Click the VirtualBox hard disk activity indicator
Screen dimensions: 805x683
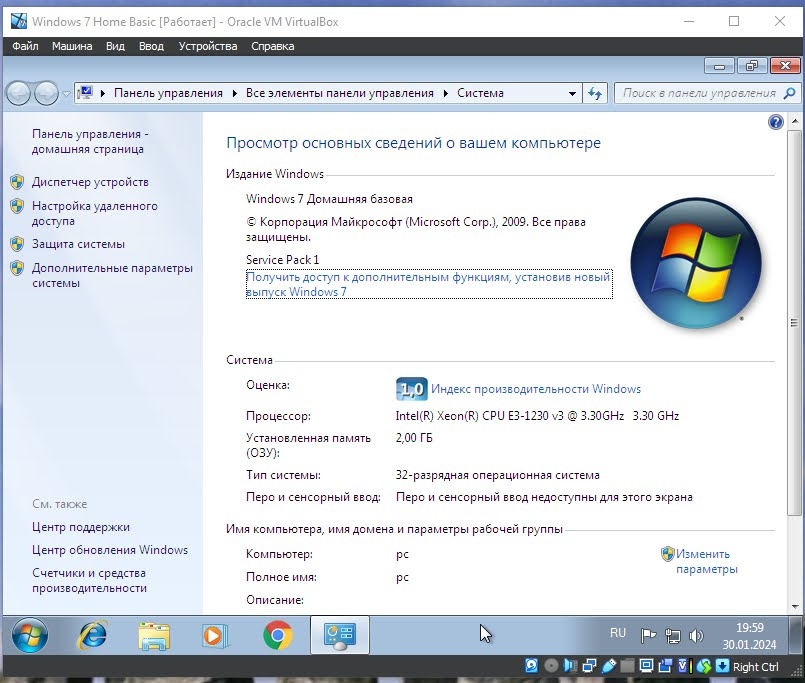point(531,666)
